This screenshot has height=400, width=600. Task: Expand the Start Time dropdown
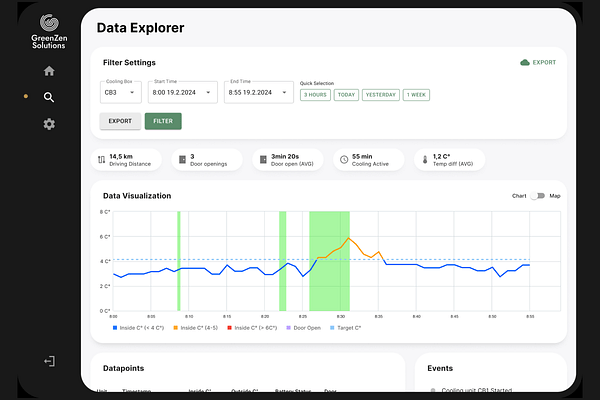point(181,93)
